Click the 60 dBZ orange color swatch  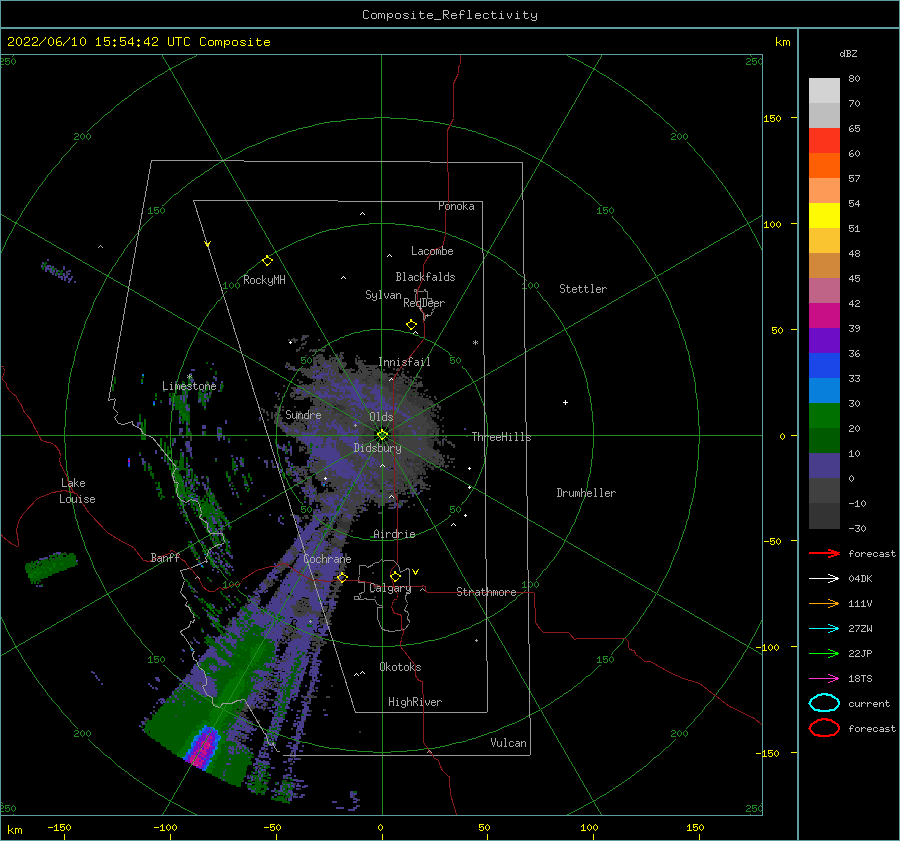point(824,166)
